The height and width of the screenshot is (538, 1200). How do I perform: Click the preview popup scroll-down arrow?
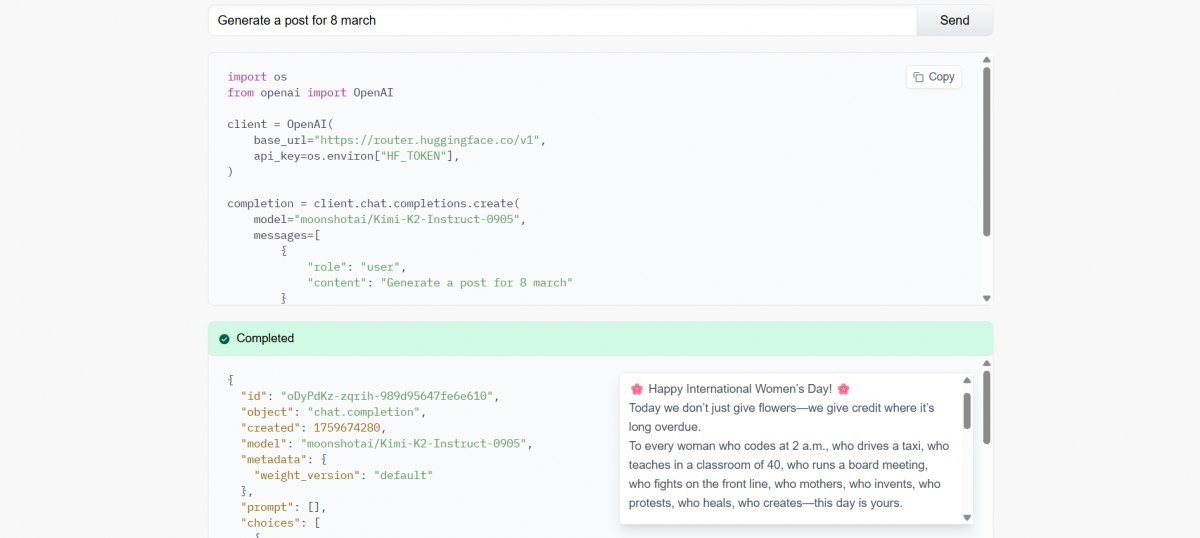pos(967,517)
